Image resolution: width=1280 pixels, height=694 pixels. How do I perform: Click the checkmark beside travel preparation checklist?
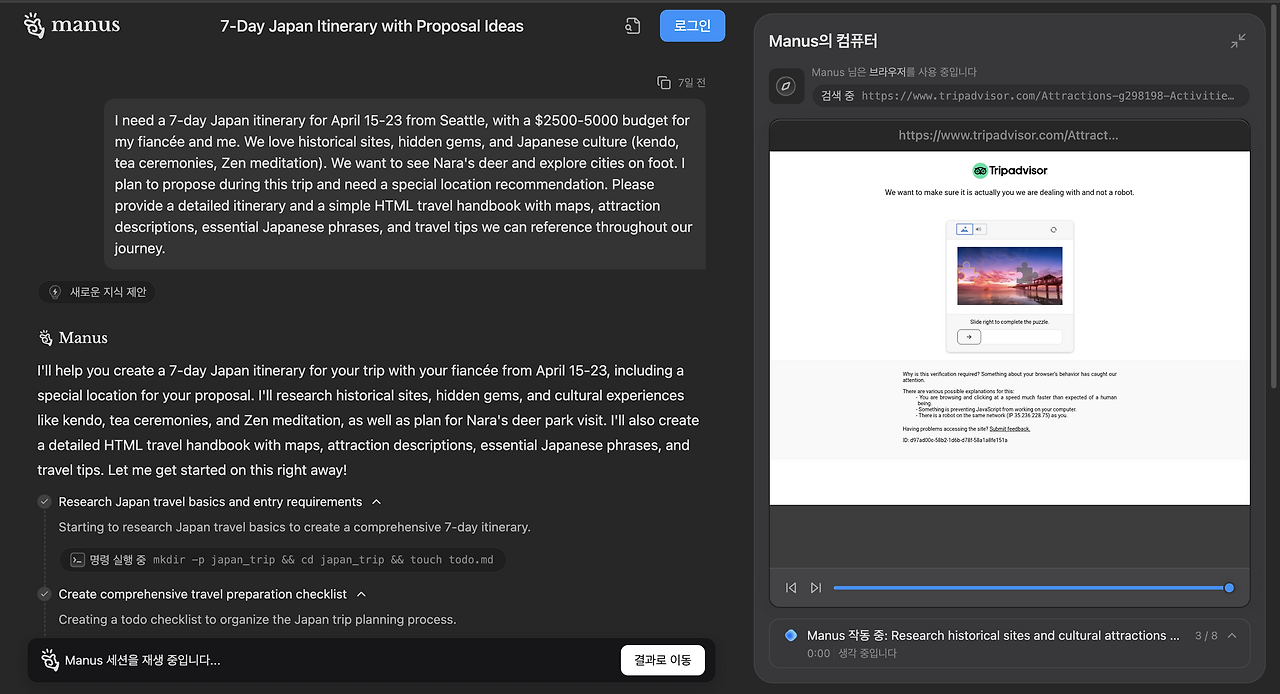(x=44, y=594)
